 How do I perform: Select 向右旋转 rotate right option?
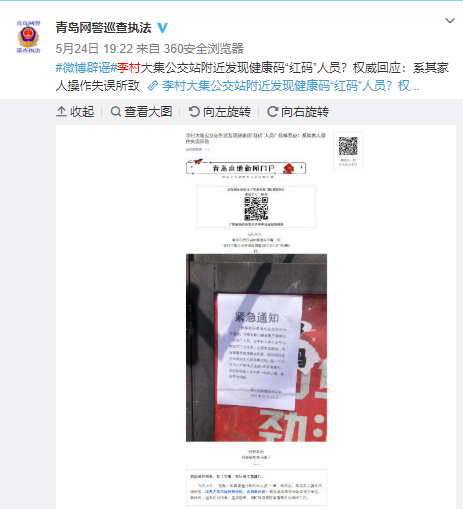pyautogui.click(x=305, y=112)
